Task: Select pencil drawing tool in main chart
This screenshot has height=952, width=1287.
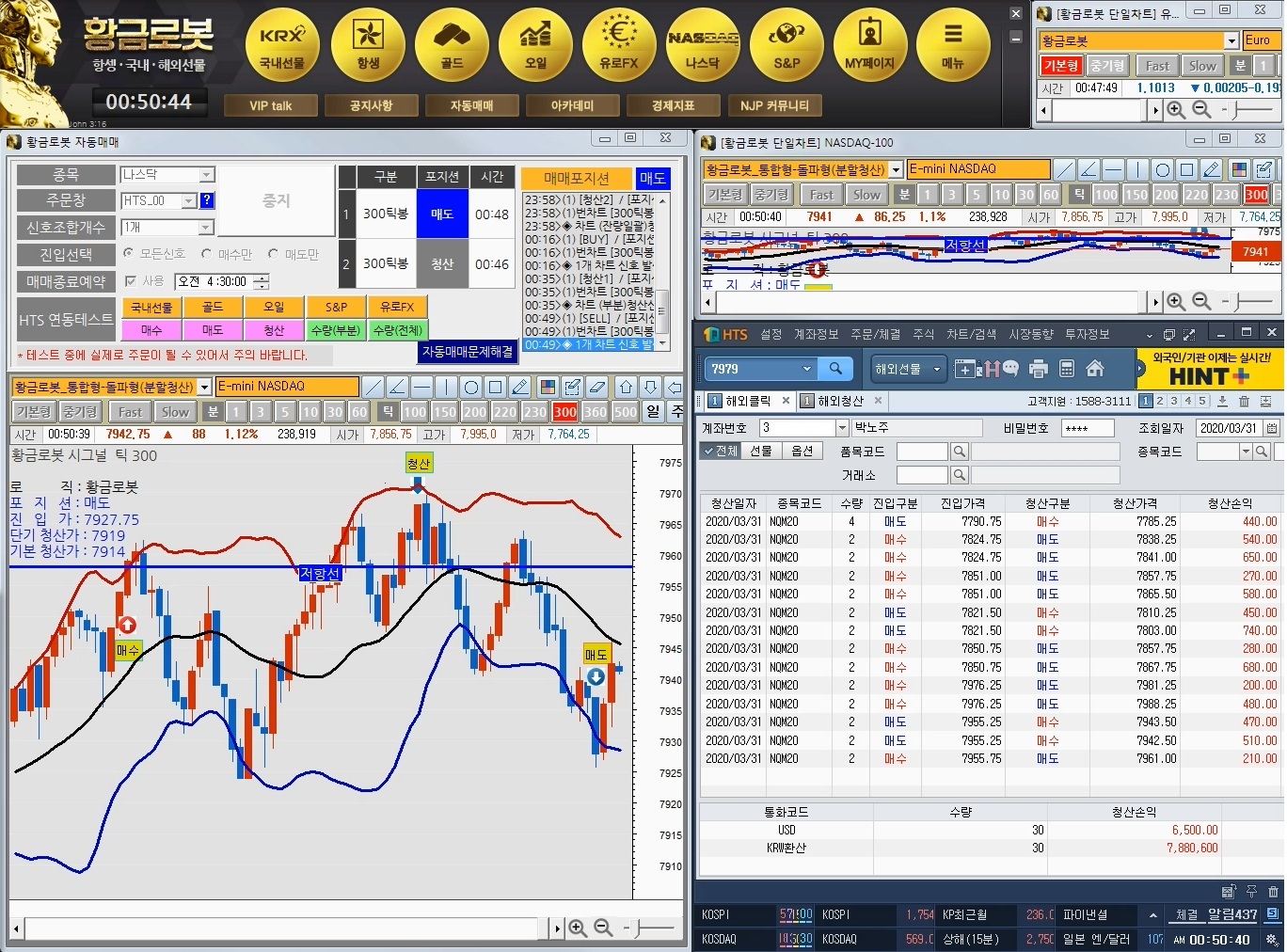Action: pos(519,388)
